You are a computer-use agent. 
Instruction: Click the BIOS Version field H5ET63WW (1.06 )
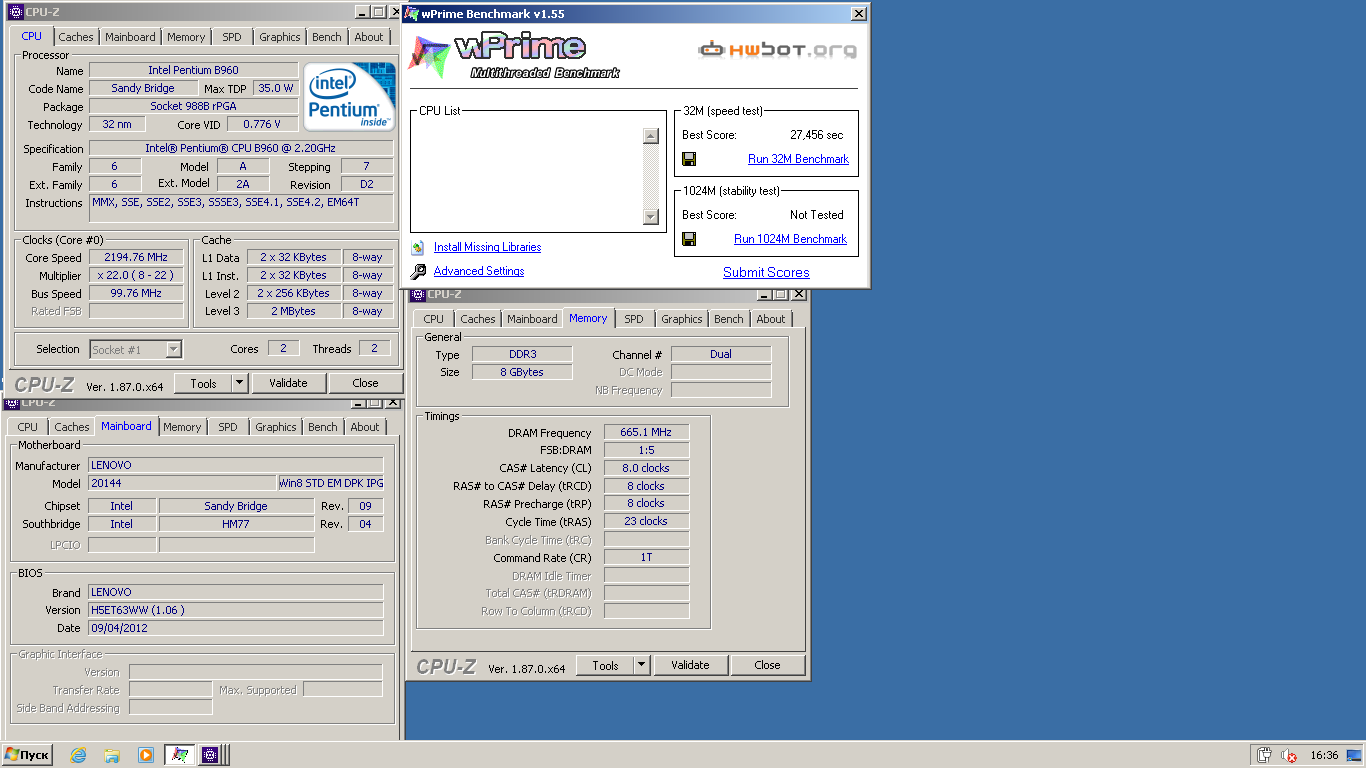(x=236, y=610)
